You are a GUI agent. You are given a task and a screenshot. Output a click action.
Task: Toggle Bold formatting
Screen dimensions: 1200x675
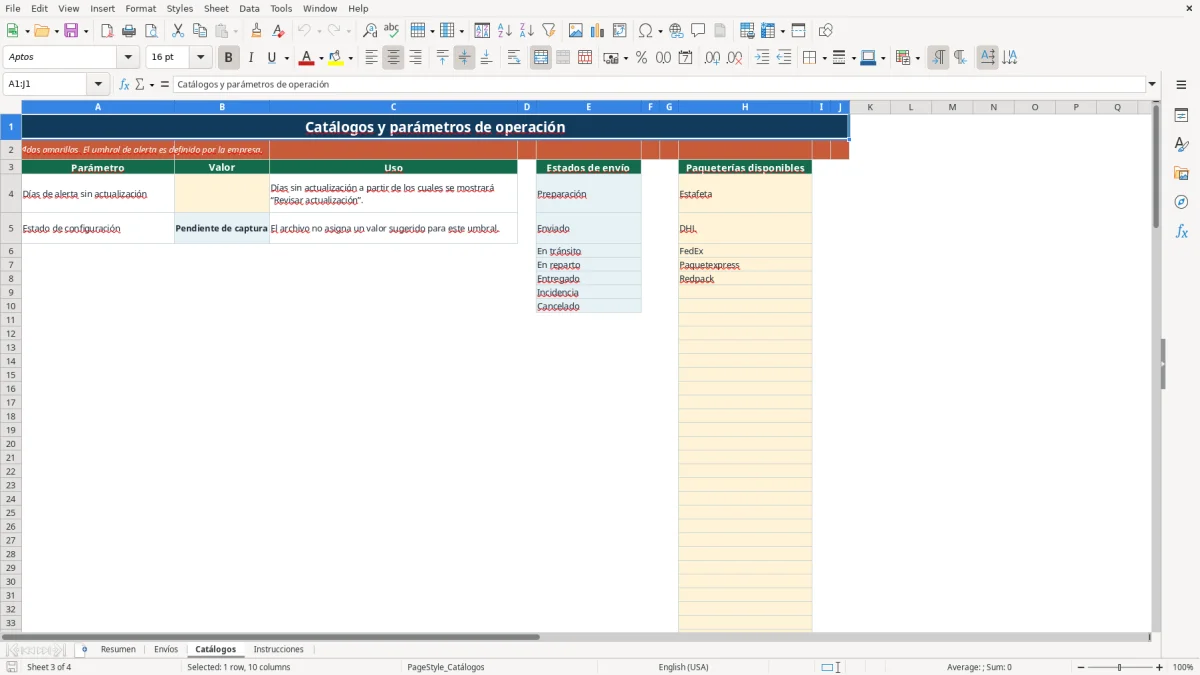coord(229,58)
